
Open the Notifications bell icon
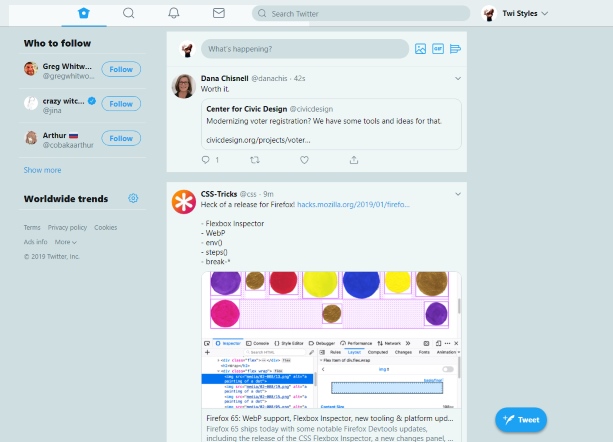(x=174, y=13)
